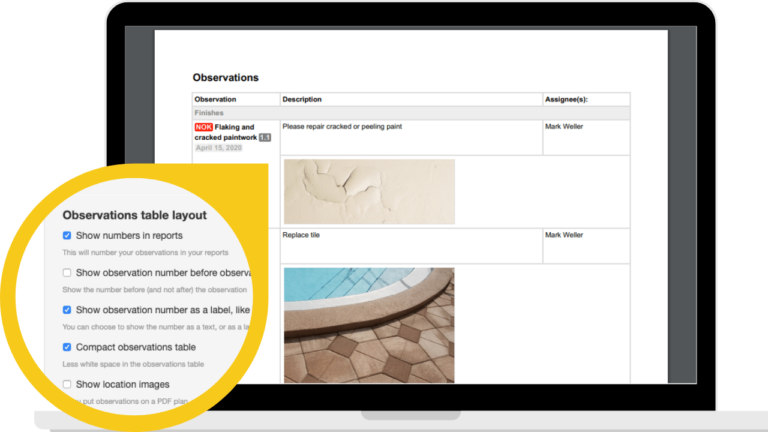Open the pool tile photo thumbnail
Viewport: 768px width, 432px height.
tap(369, 325)
